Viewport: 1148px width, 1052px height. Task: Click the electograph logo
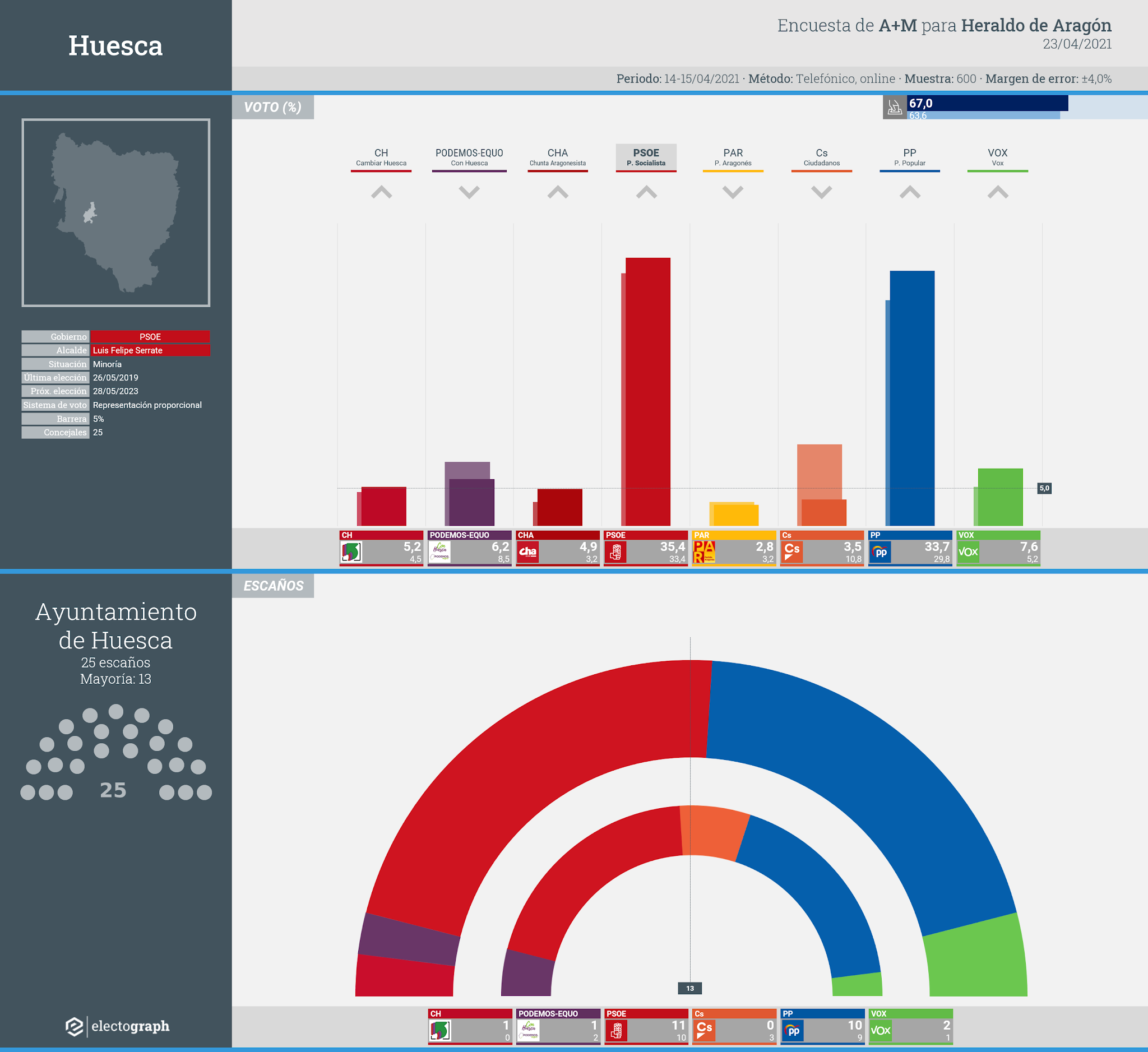coord(117,1026)
